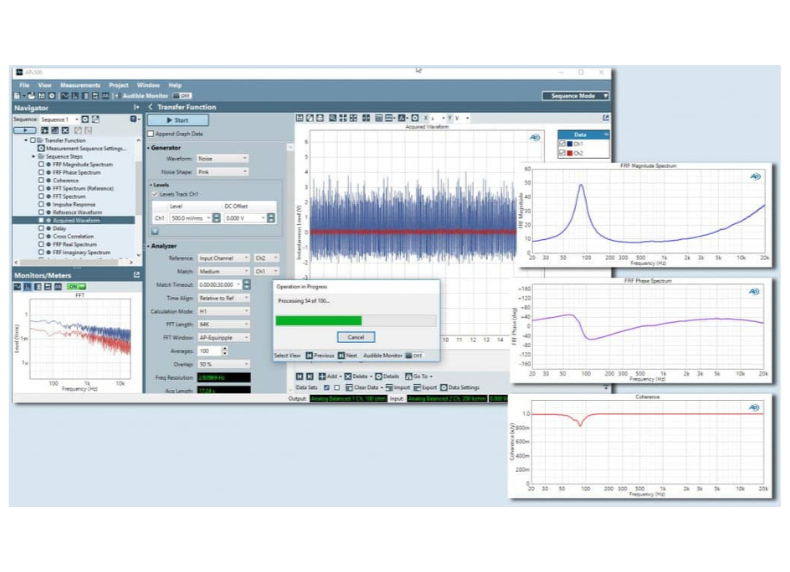Cancel the operation in progress
This screenshot has width=790, height=572.
356,337
